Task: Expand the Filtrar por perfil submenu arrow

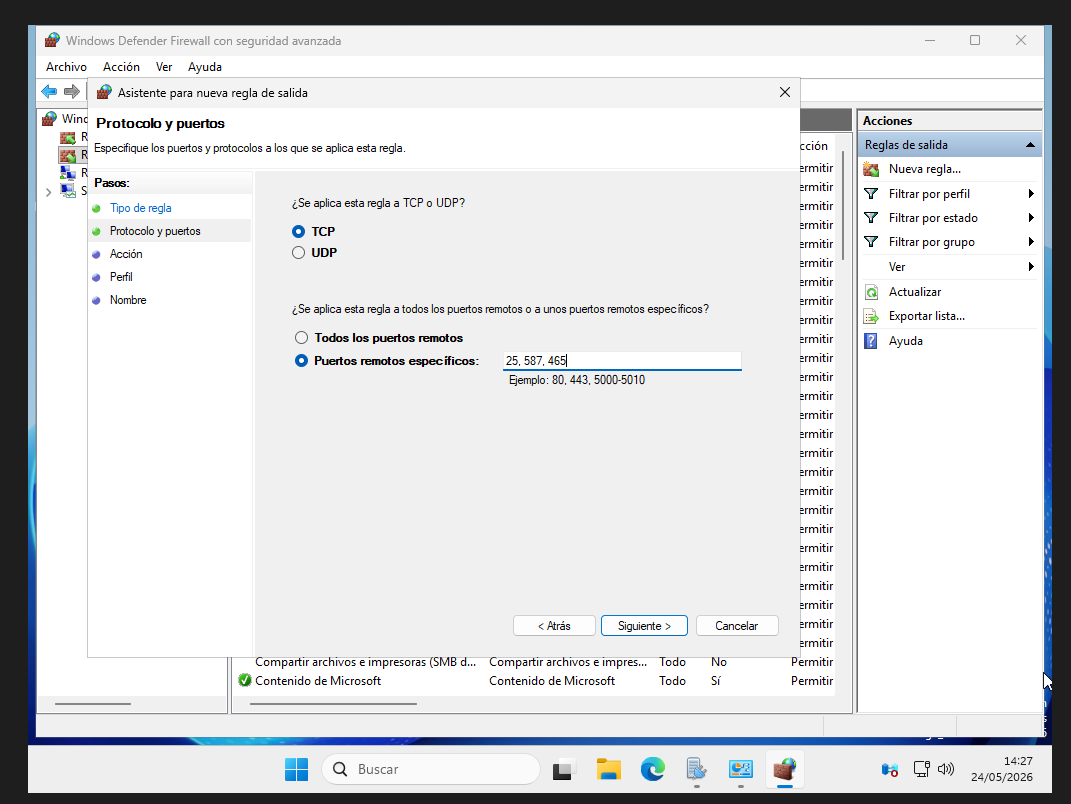Action: 1031,194
